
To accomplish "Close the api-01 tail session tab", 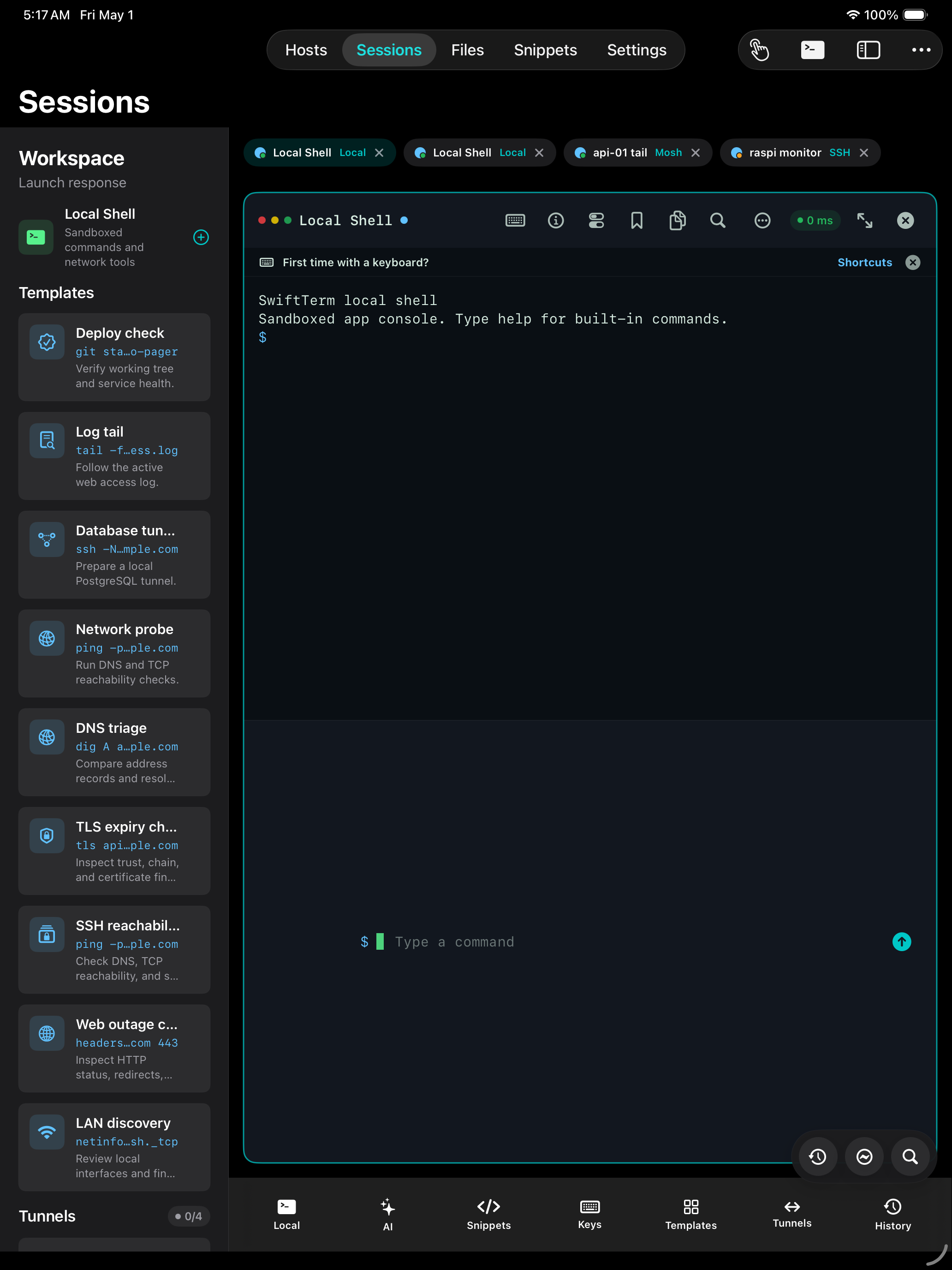I will [696, 153].
